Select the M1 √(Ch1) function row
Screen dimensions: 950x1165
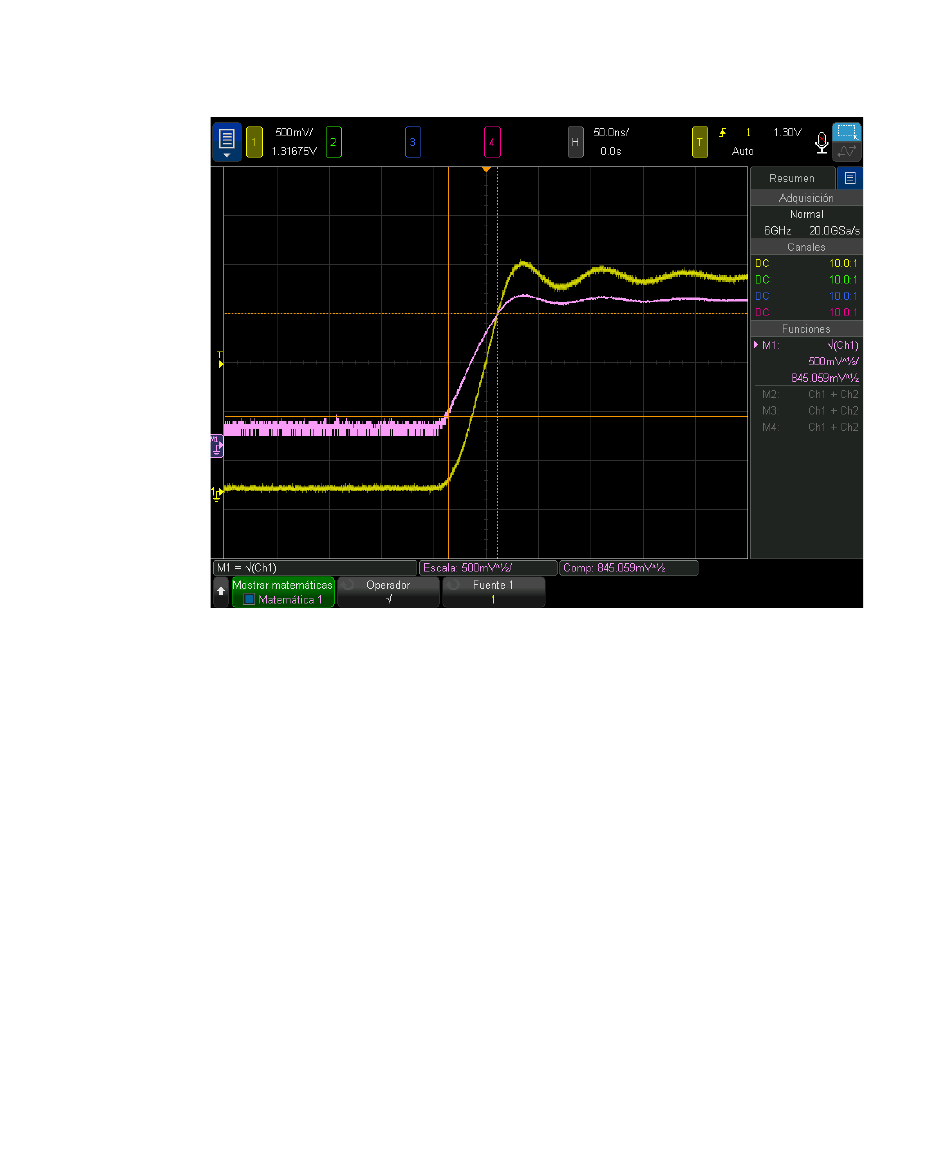click(806, 345)
